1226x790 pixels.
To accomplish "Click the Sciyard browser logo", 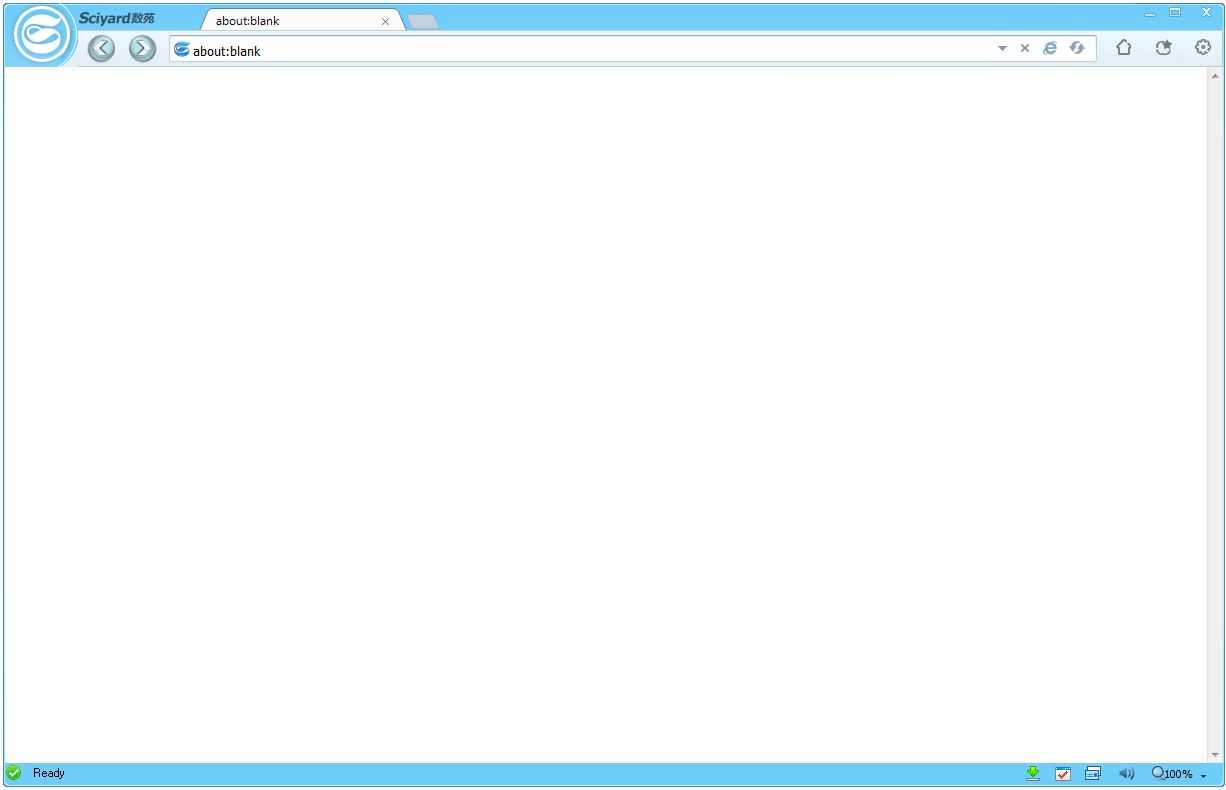I will (x=44, y=36).
